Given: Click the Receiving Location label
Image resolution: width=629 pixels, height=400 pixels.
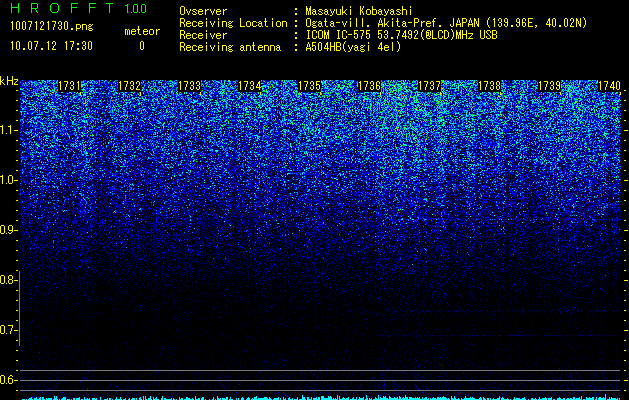Looking at the screenshot, I should pos(233,23).
